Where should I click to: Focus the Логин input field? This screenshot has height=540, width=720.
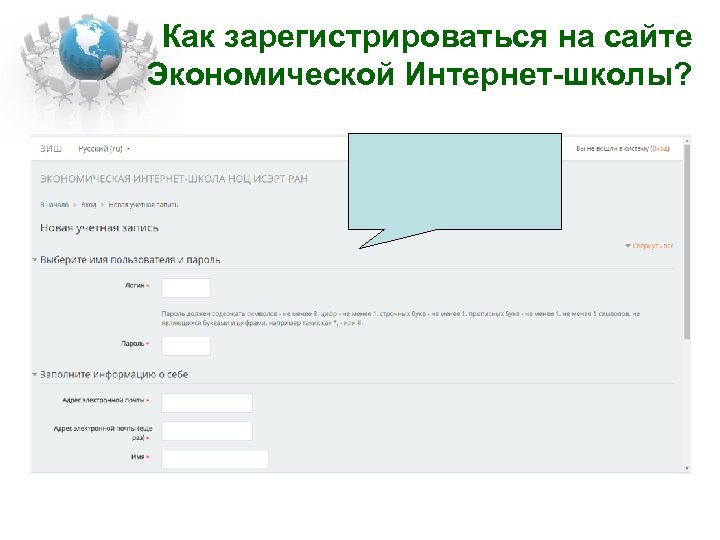coord(186,288)
